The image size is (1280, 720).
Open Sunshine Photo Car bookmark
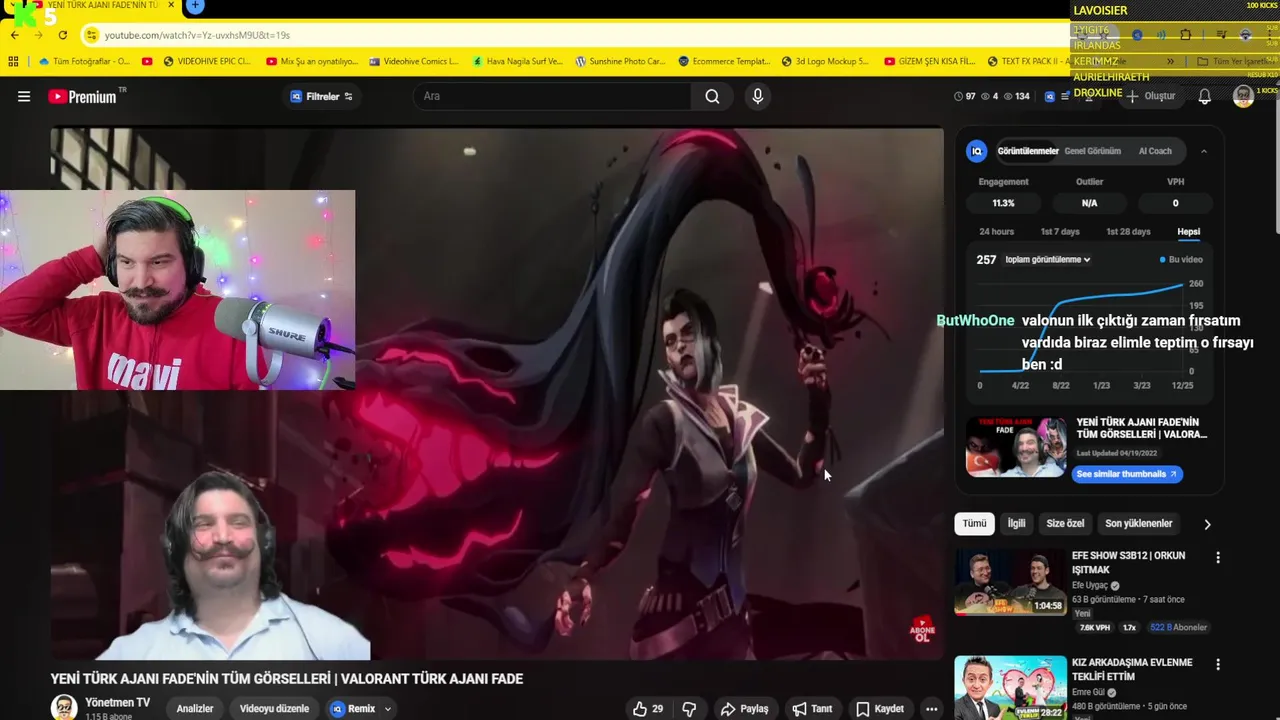point(620,61)
